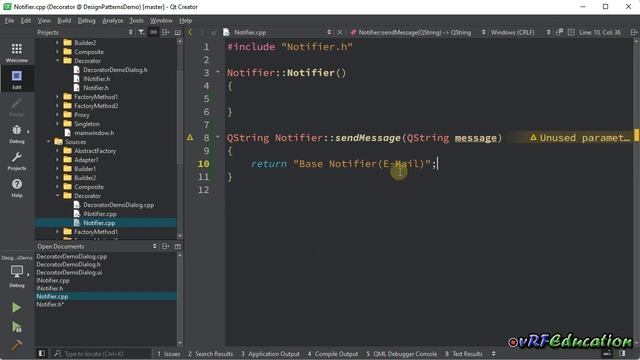The image size is (640, 360).
Task: Split the Projects panel
Action: (x=166, y=32)
